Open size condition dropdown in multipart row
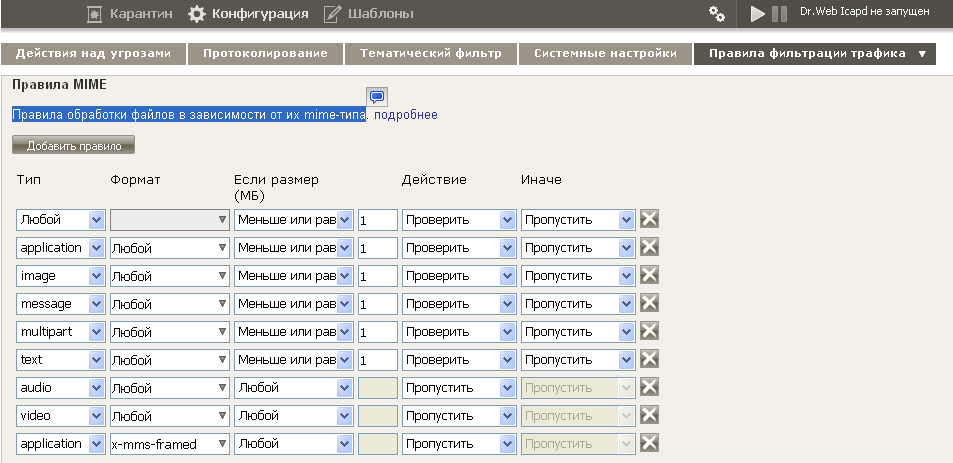This screenshot has height=463, width=953. coord(294,332)
